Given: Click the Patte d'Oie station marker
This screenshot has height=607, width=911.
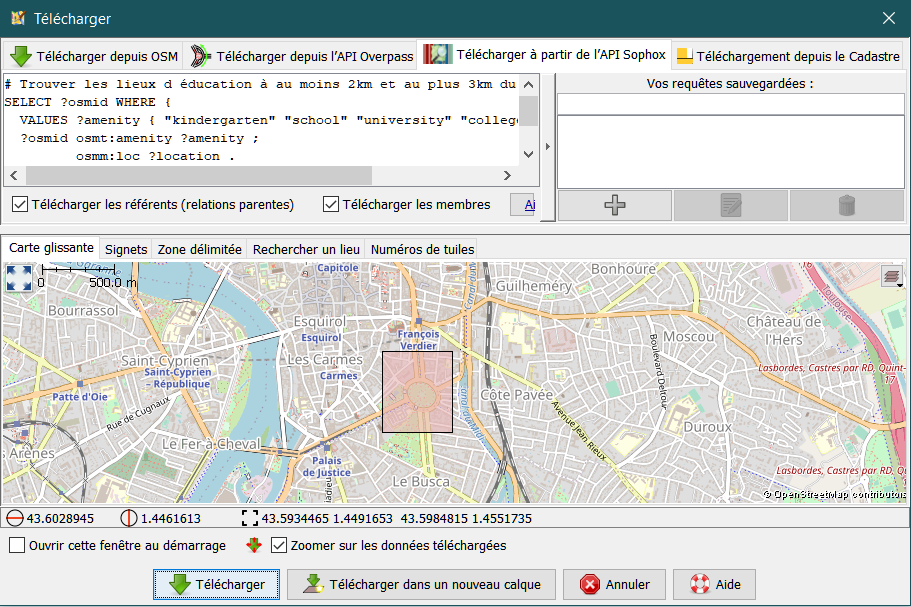Looking at the screenshot, I should coord(80,384).
